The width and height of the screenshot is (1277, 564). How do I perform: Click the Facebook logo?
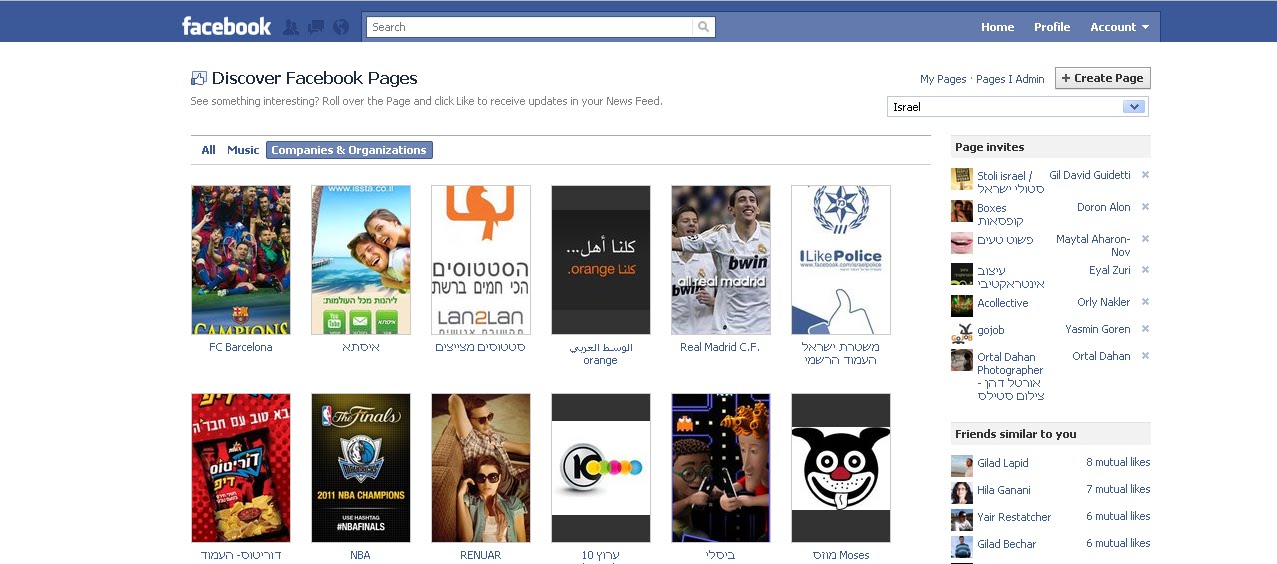[226, 26]
